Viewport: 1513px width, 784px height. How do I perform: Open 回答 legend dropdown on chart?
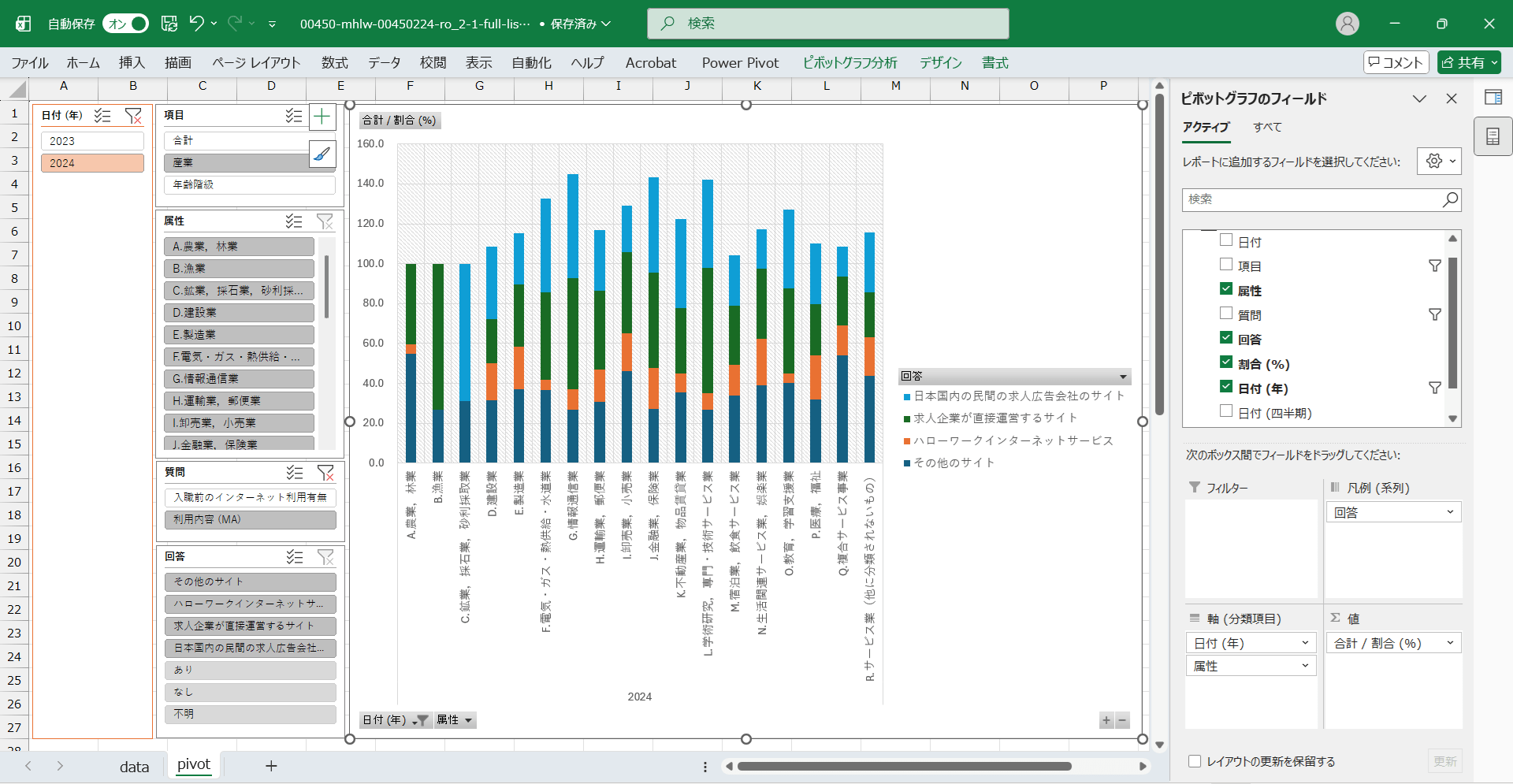point(1123,377)
